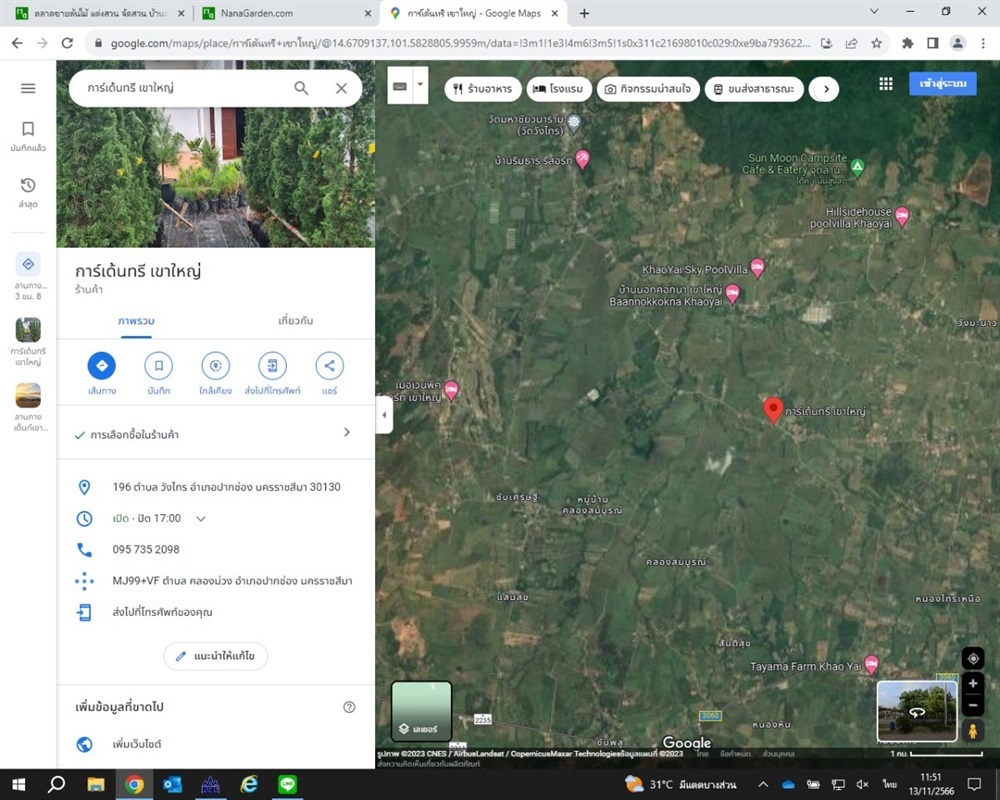Open the Recents history icon
Image resolution: width=1000 pixels, height=800 pixels.
click(28, 186)
